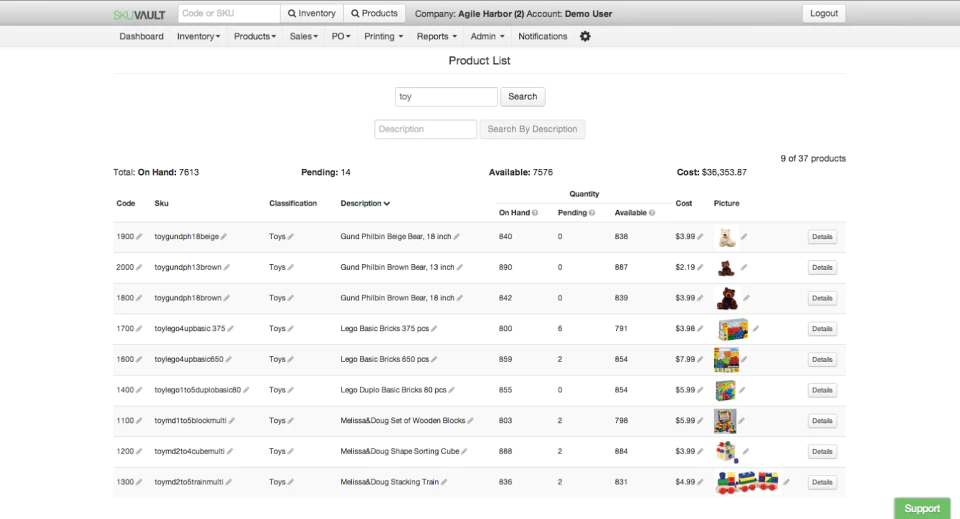Open the Lego 650 pcs product thumbnail
The image size is (960, 519).
(x=726, y=359)
